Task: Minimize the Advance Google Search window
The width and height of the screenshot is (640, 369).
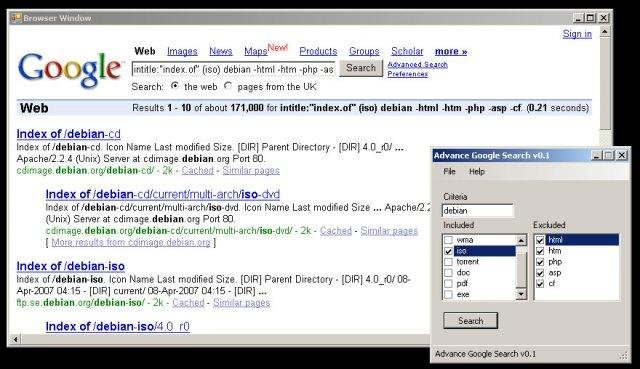Action: pyautogui.click(x=597, y=156)
